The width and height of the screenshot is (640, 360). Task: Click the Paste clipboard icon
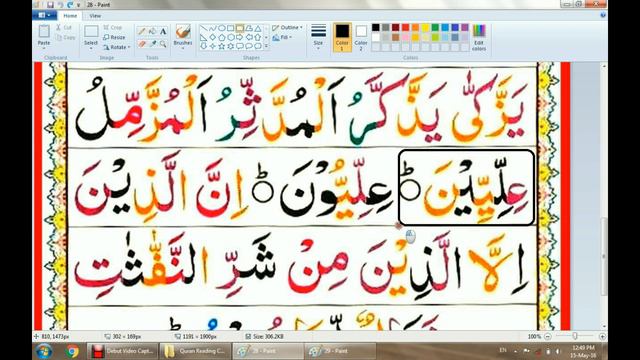(x=44, y=32)
